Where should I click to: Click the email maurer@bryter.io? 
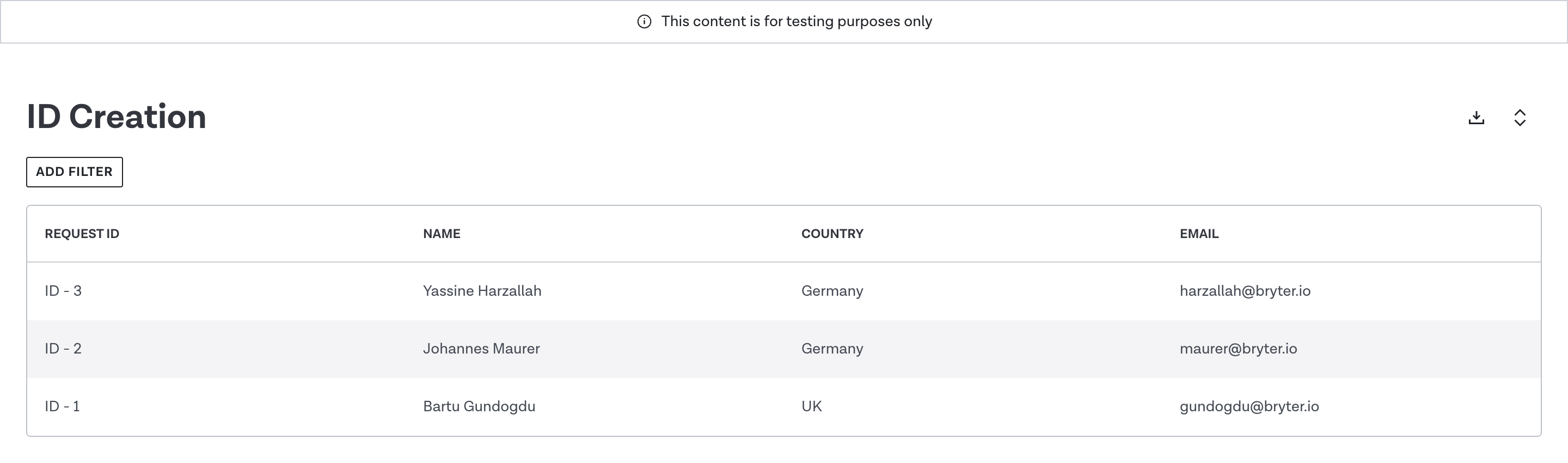pyautogui.click(x=1238, y=349)
